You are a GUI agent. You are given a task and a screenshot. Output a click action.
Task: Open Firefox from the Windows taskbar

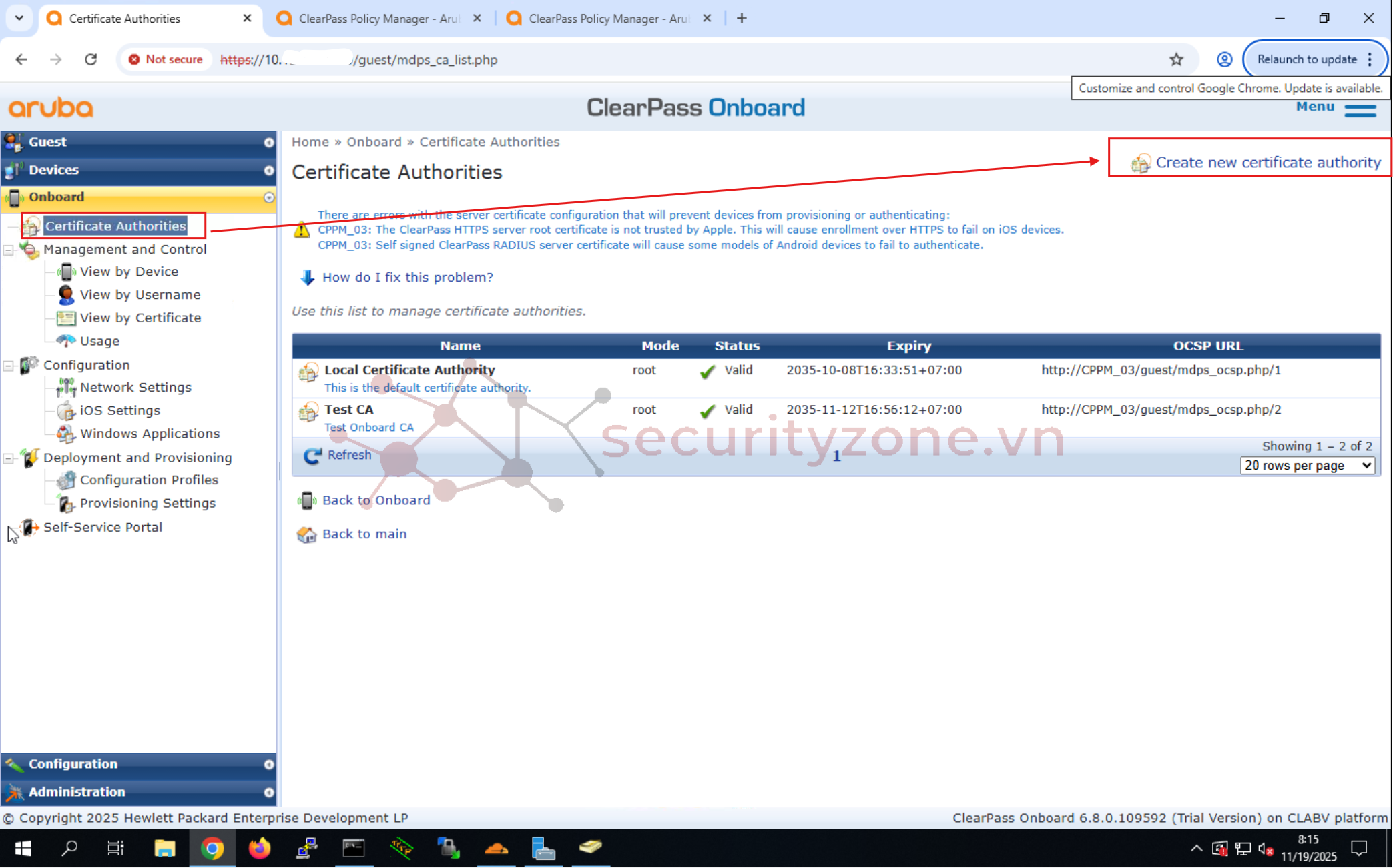coord(260,848)
